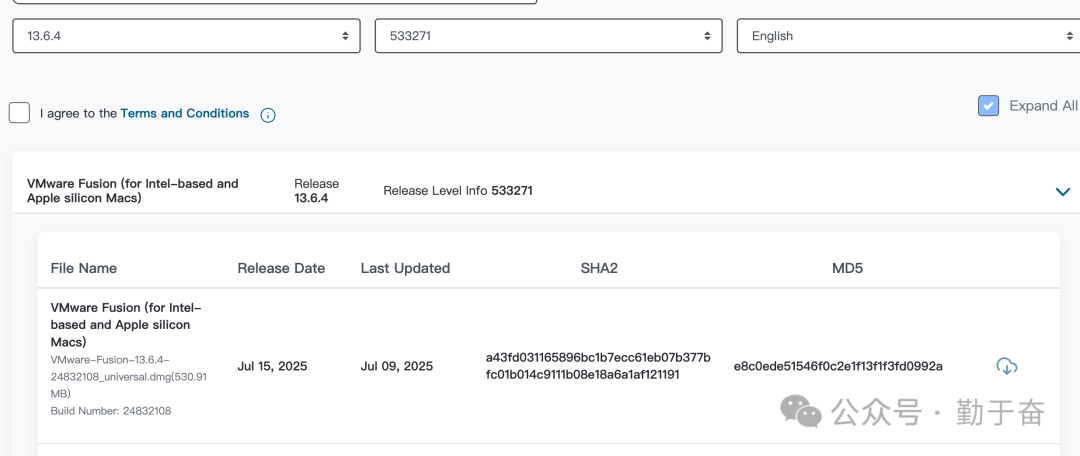Click the File Name column header
Image resolution: width=1080 pixels, height=456 pixels.
click(84, 268)
